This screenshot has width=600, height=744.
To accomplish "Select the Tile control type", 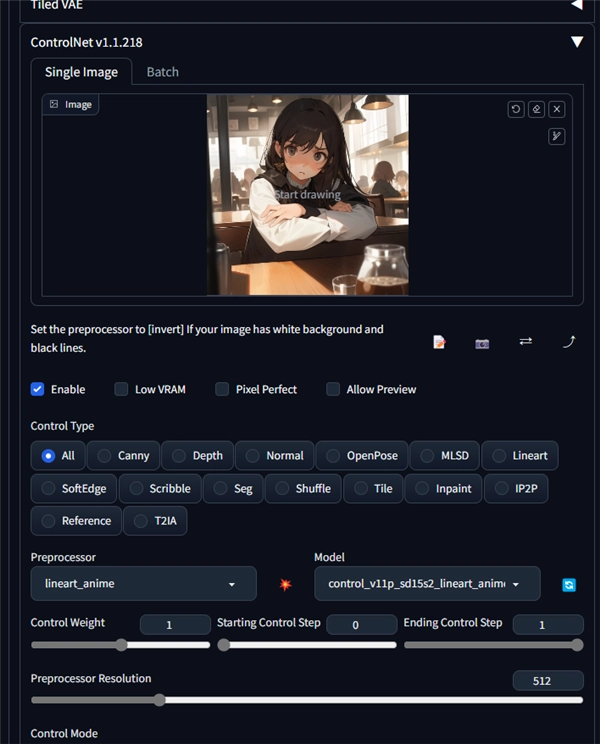I will (x=373, y=488).
